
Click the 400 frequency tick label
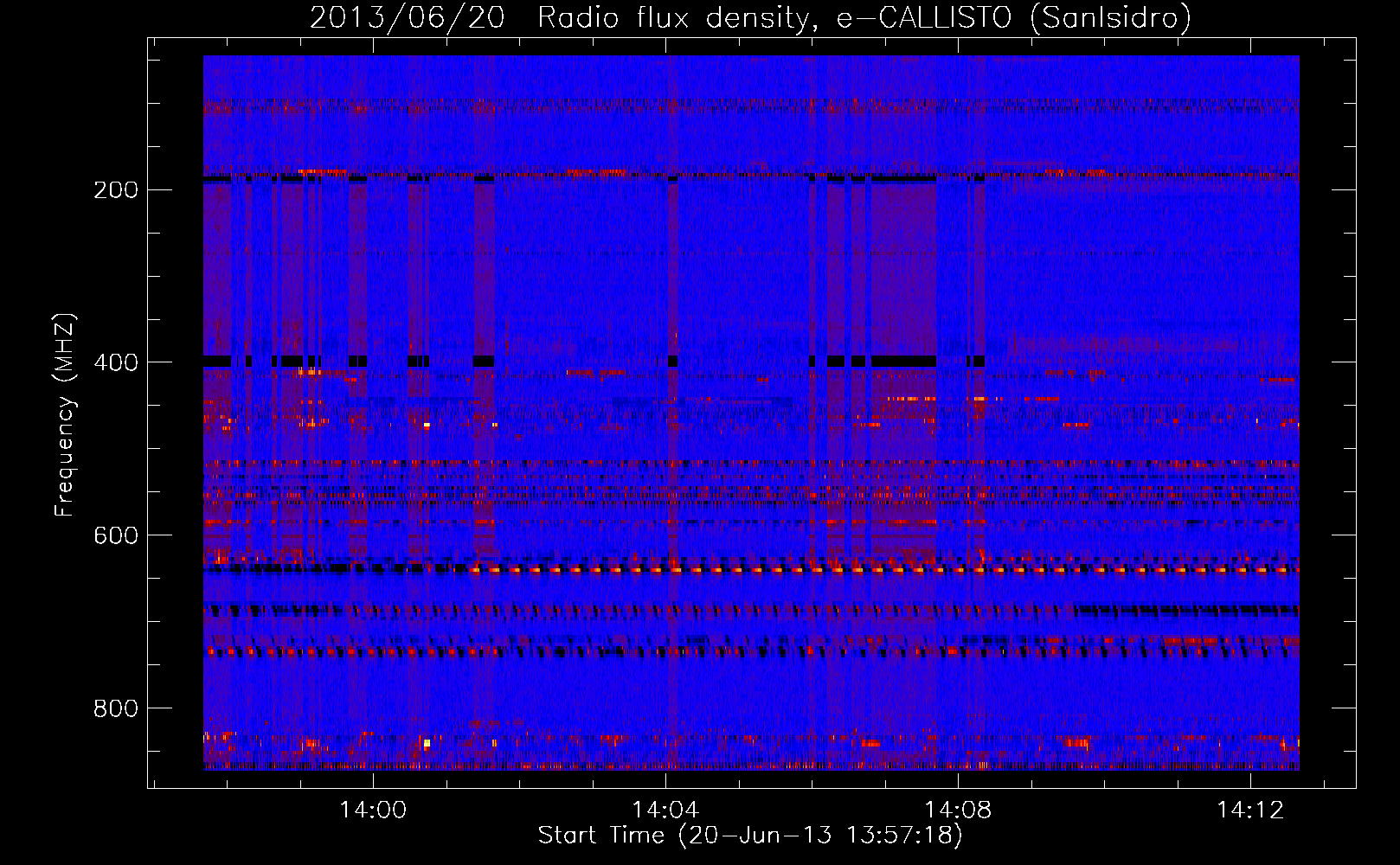coord(116,362)
